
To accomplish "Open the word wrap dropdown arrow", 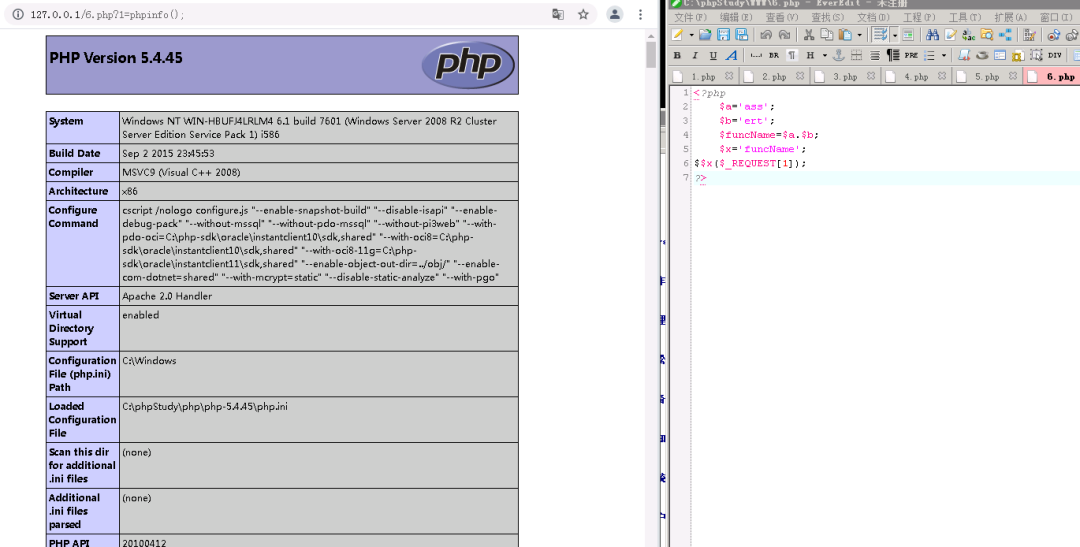I will tap(895, 35).
